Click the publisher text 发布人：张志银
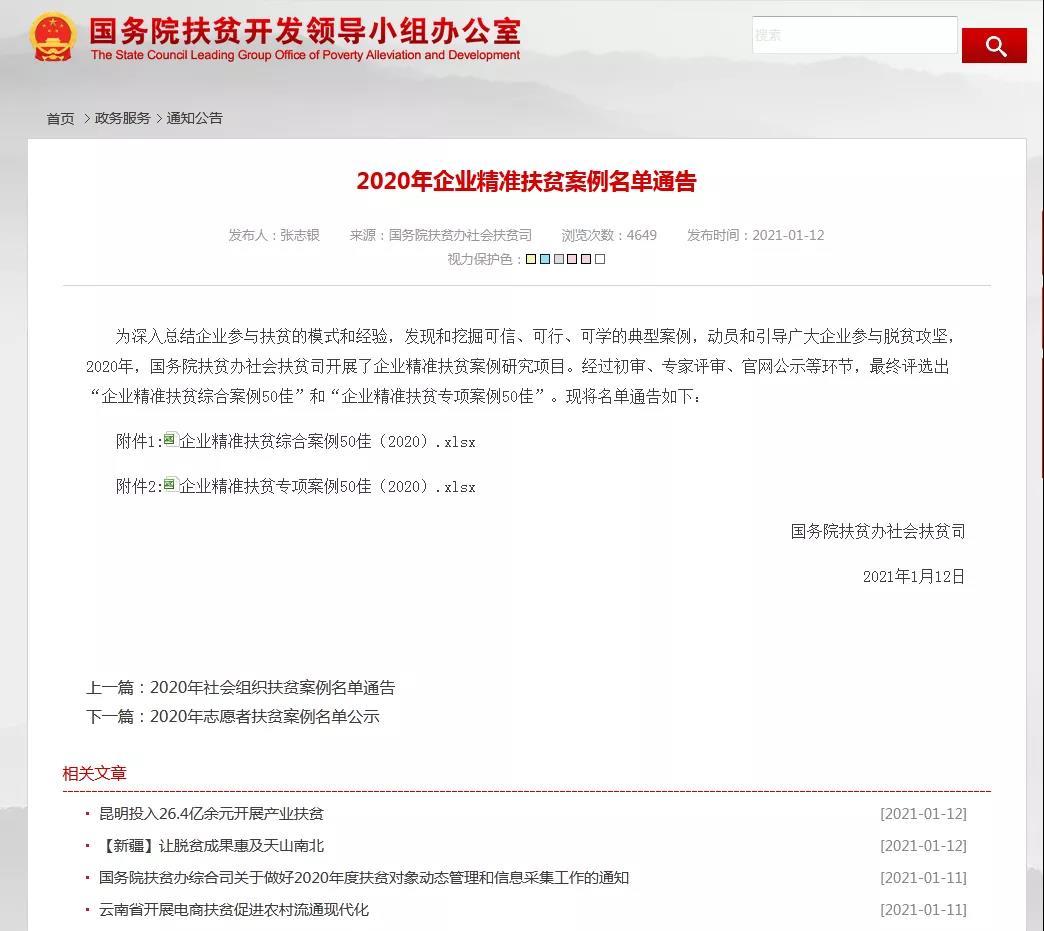Screen dimensions: 1044x931 [x=274, y=235]
